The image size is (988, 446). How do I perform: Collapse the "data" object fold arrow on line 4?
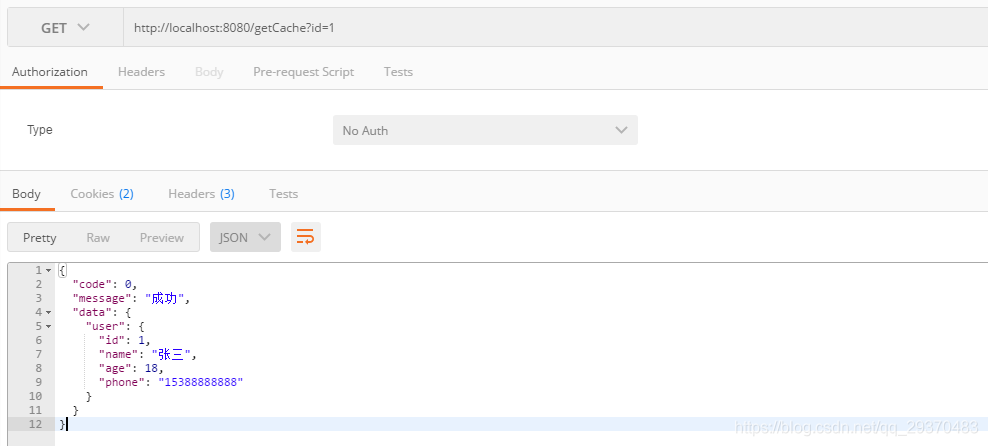coord(49,312)
